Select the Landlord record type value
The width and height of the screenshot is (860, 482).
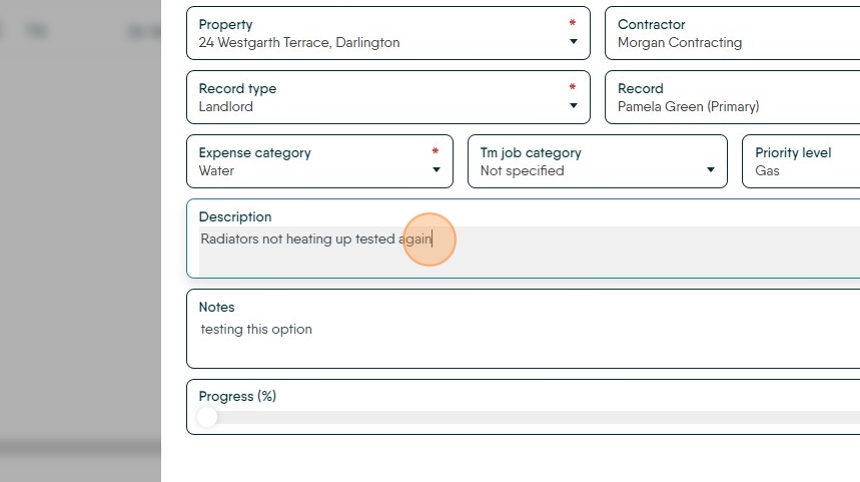click(225, 106)
